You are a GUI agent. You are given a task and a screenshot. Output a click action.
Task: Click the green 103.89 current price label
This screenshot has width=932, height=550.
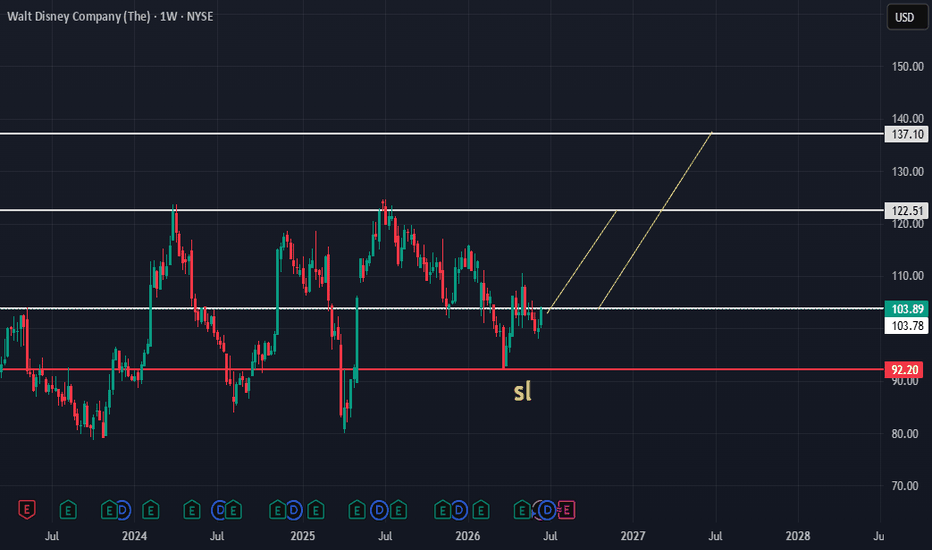point(906,309)
